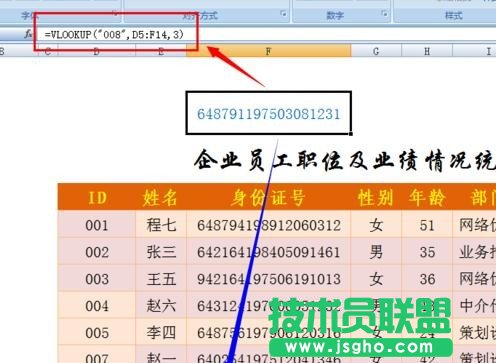Click the 年龄 header cell
This screenshot has width=496, height=363.
tap(427, 197)
